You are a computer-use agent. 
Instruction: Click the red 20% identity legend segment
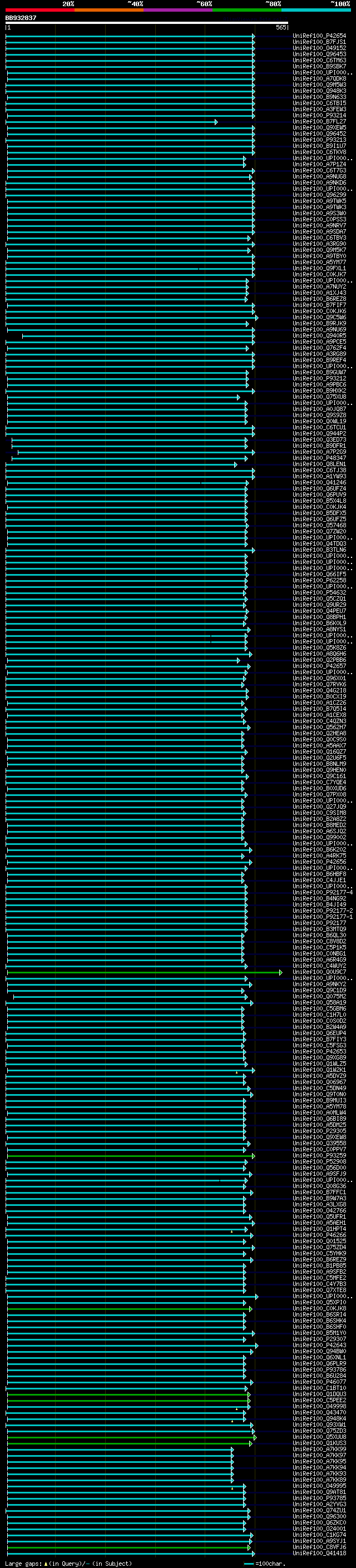point(40,10)
